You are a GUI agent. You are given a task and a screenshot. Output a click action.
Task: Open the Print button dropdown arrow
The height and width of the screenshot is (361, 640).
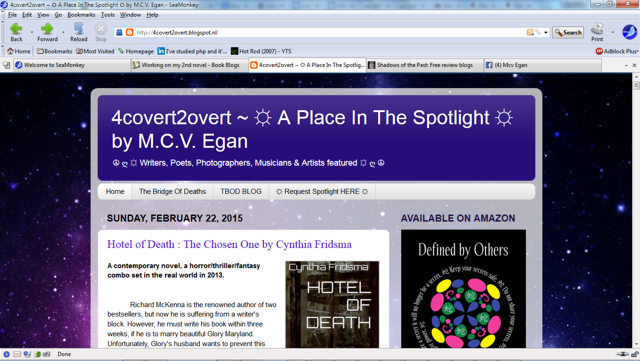pyautogui.click(x=612, y=32)
